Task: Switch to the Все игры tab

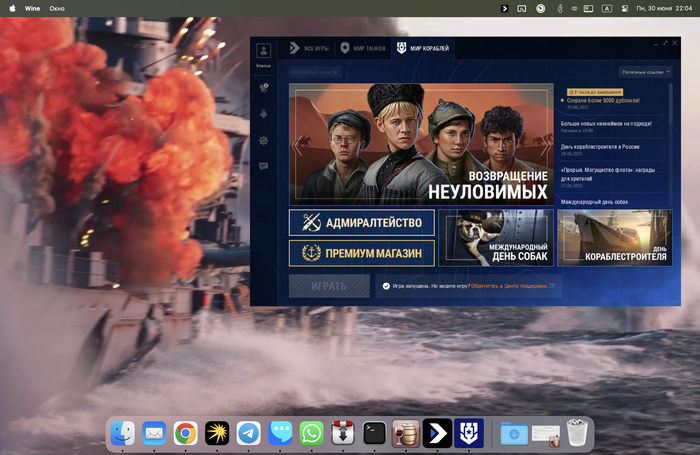Action: coord(308,48)
